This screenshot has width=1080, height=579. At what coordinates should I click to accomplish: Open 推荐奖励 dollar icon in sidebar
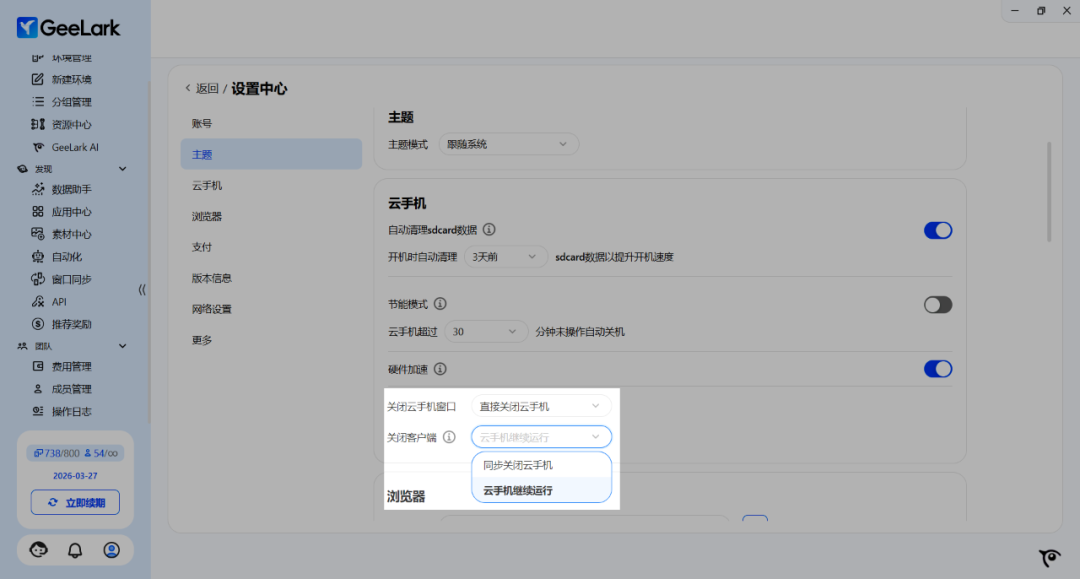click(x=38, y=324)
